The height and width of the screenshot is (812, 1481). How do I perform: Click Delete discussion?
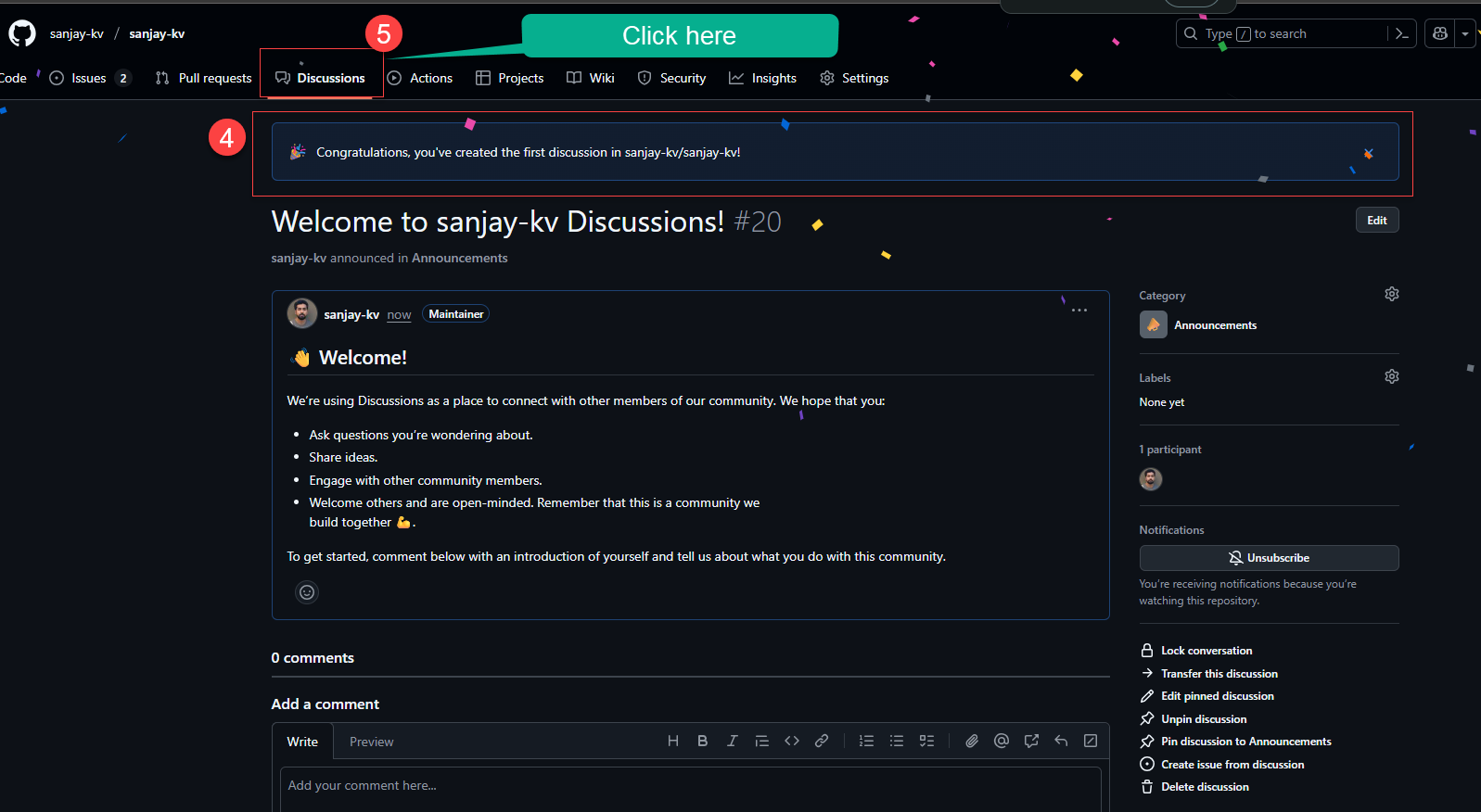[x=1194, y=787]
